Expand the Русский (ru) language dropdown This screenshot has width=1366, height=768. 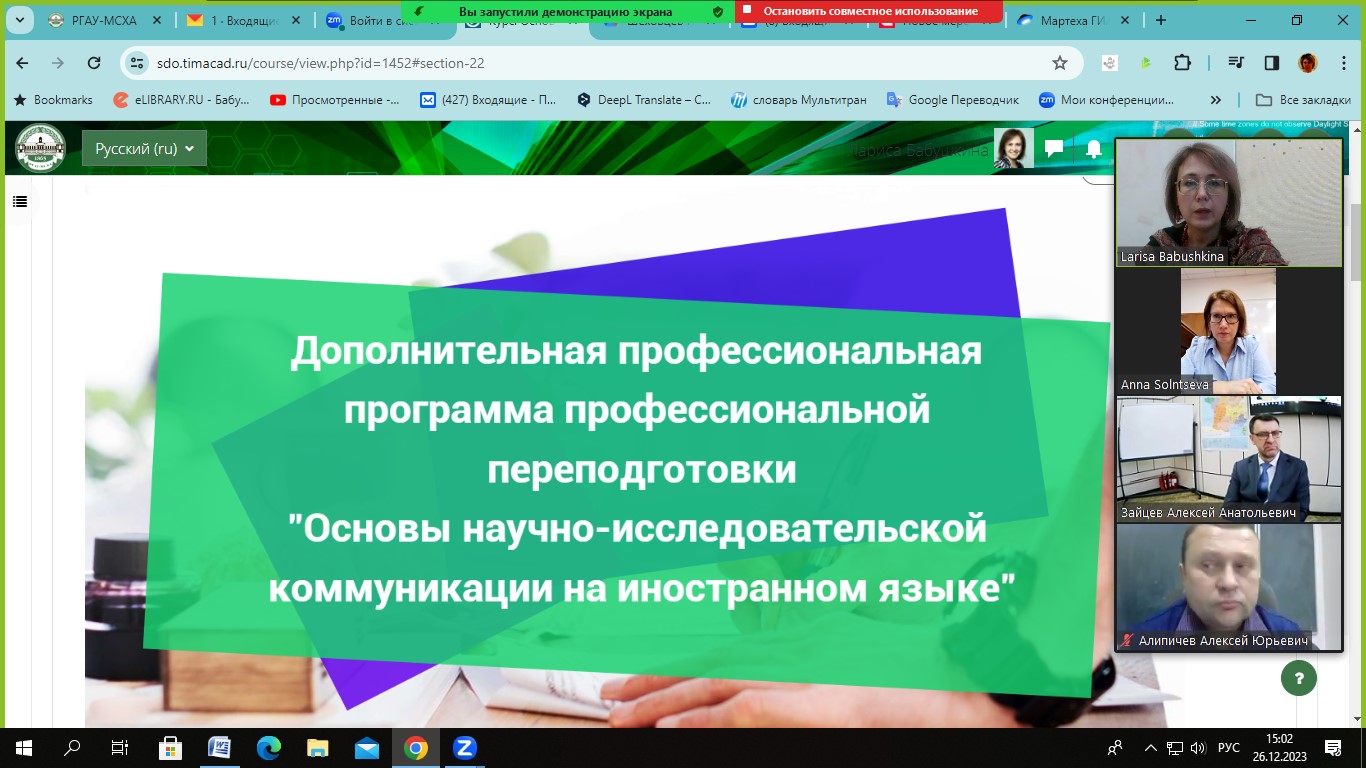(144, 149)
